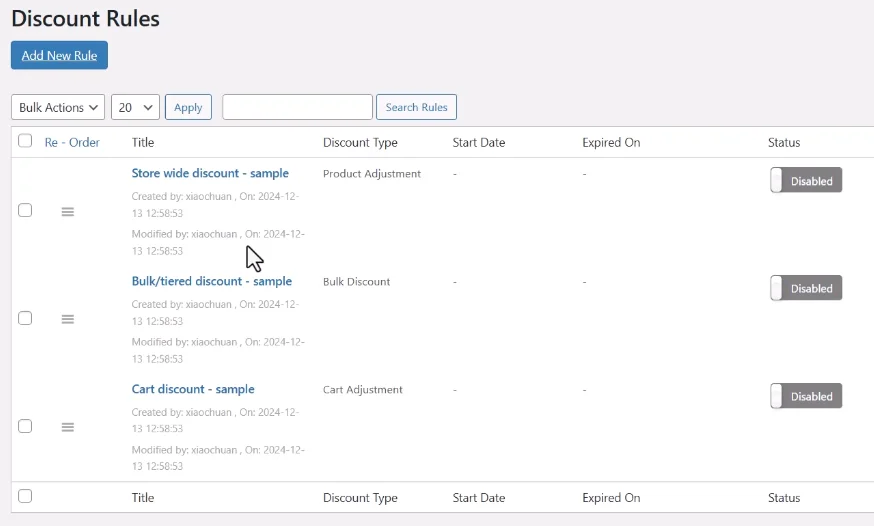Open the 20 per-page dropdown

[x=135, y=107]
